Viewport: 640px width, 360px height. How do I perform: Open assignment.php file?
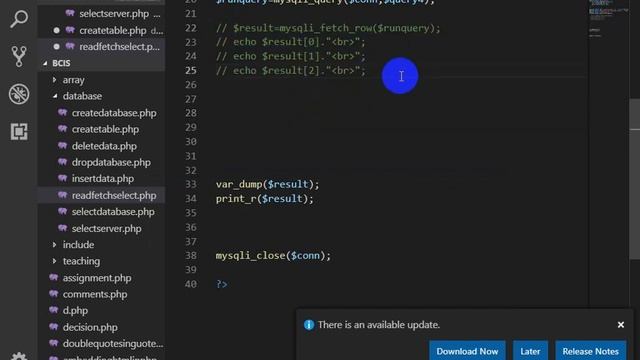97,278
